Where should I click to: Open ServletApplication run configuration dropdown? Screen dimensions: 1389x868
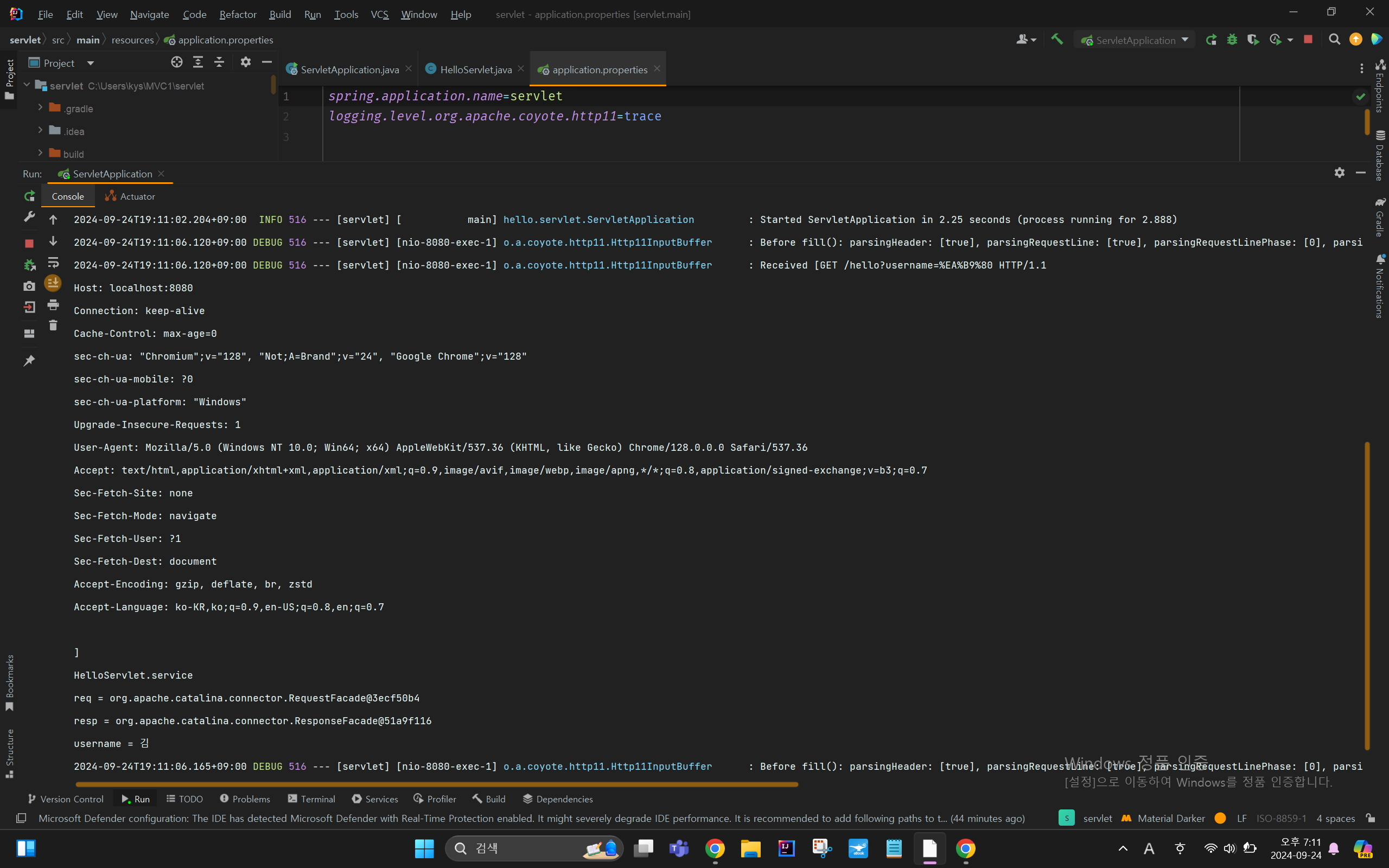1135,40
